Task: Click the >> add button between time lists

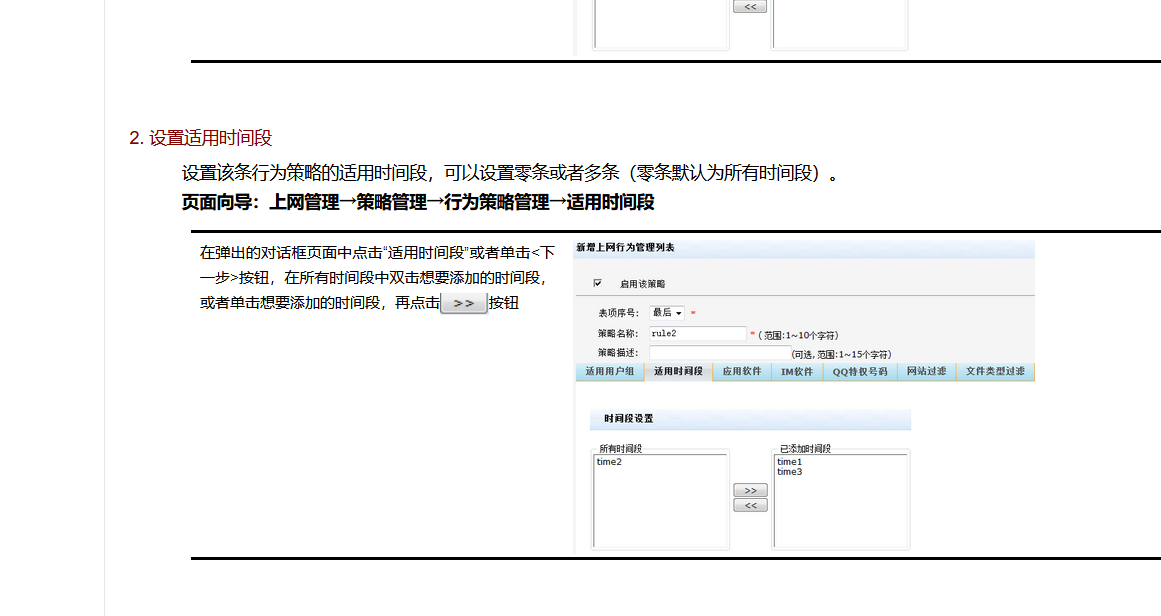Action: (750, 490)
